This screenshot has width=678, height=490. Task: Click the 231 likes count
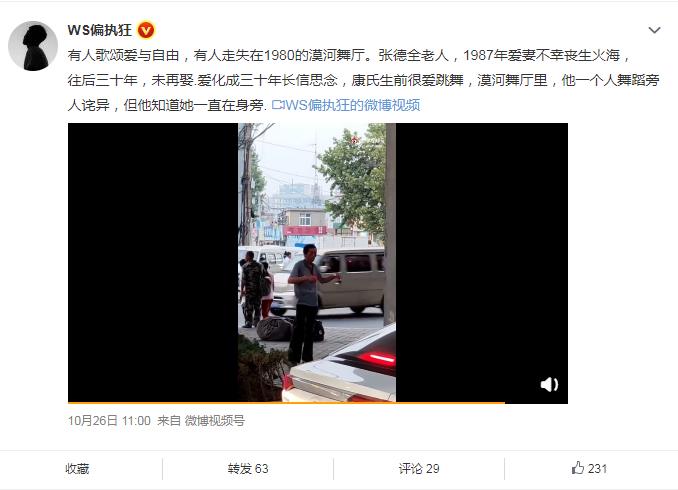[598, 468]
